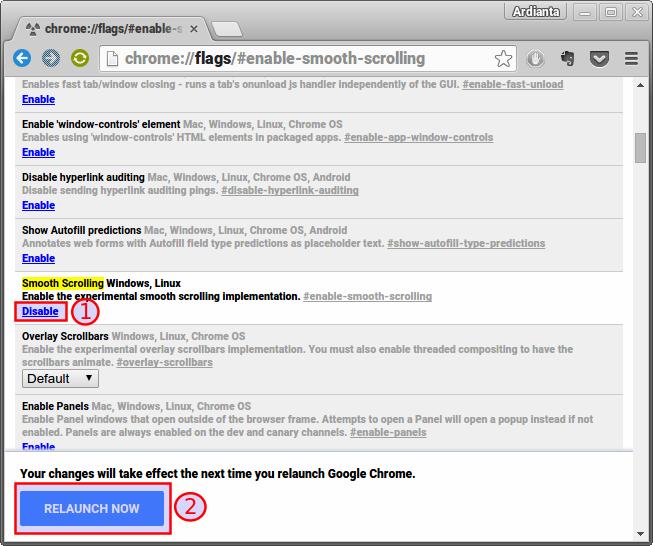The image size is (653, 546).
Task: Enable Show Autofill predictions flag
Action: pyautogui.click(x=38, y=258)
